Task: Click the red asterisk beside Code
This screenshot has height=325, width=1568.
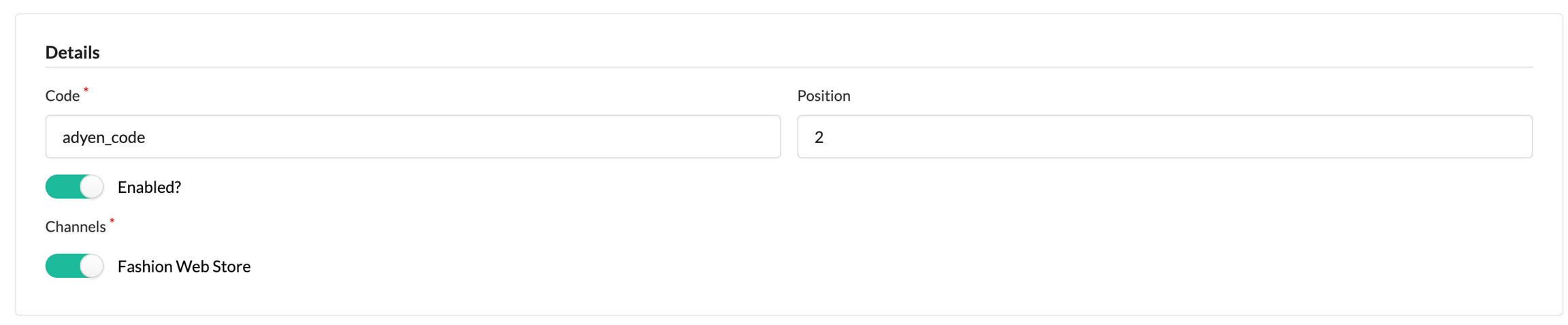Action: (86, 90)
